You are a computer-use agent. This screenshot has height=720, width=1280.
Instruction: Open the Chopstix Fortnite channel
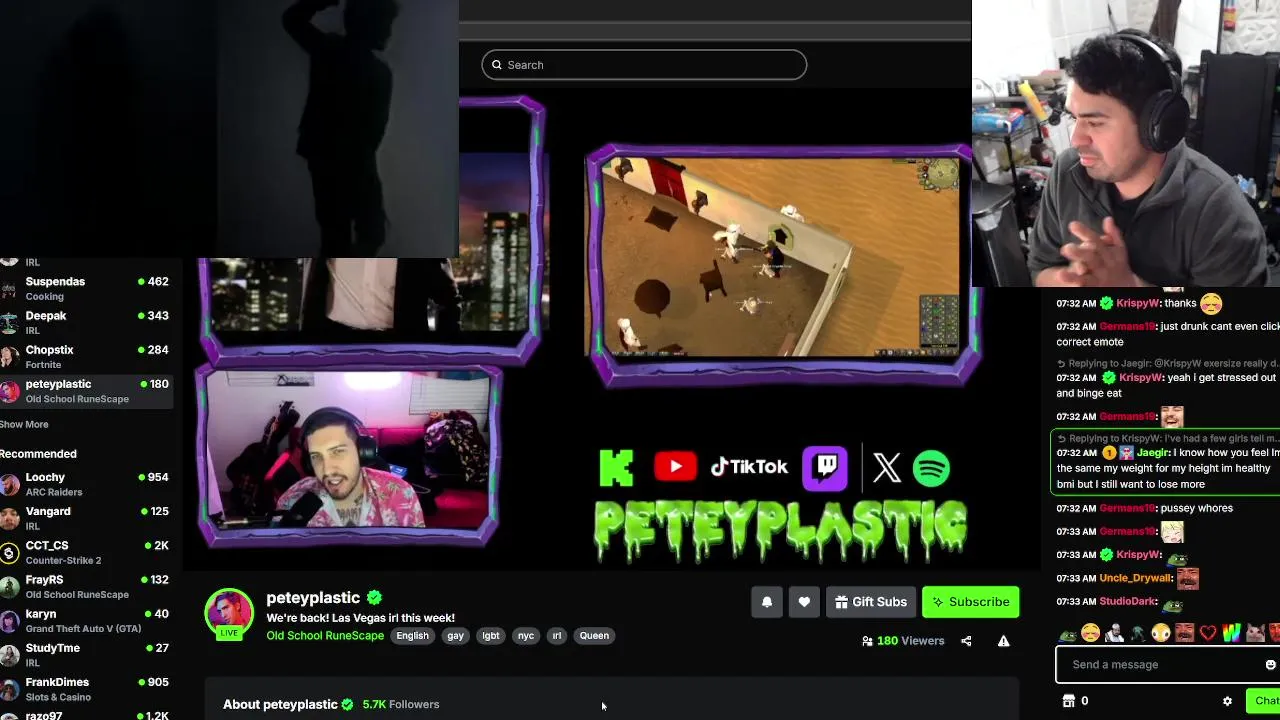pyautogui.click(x=86, y=356)
